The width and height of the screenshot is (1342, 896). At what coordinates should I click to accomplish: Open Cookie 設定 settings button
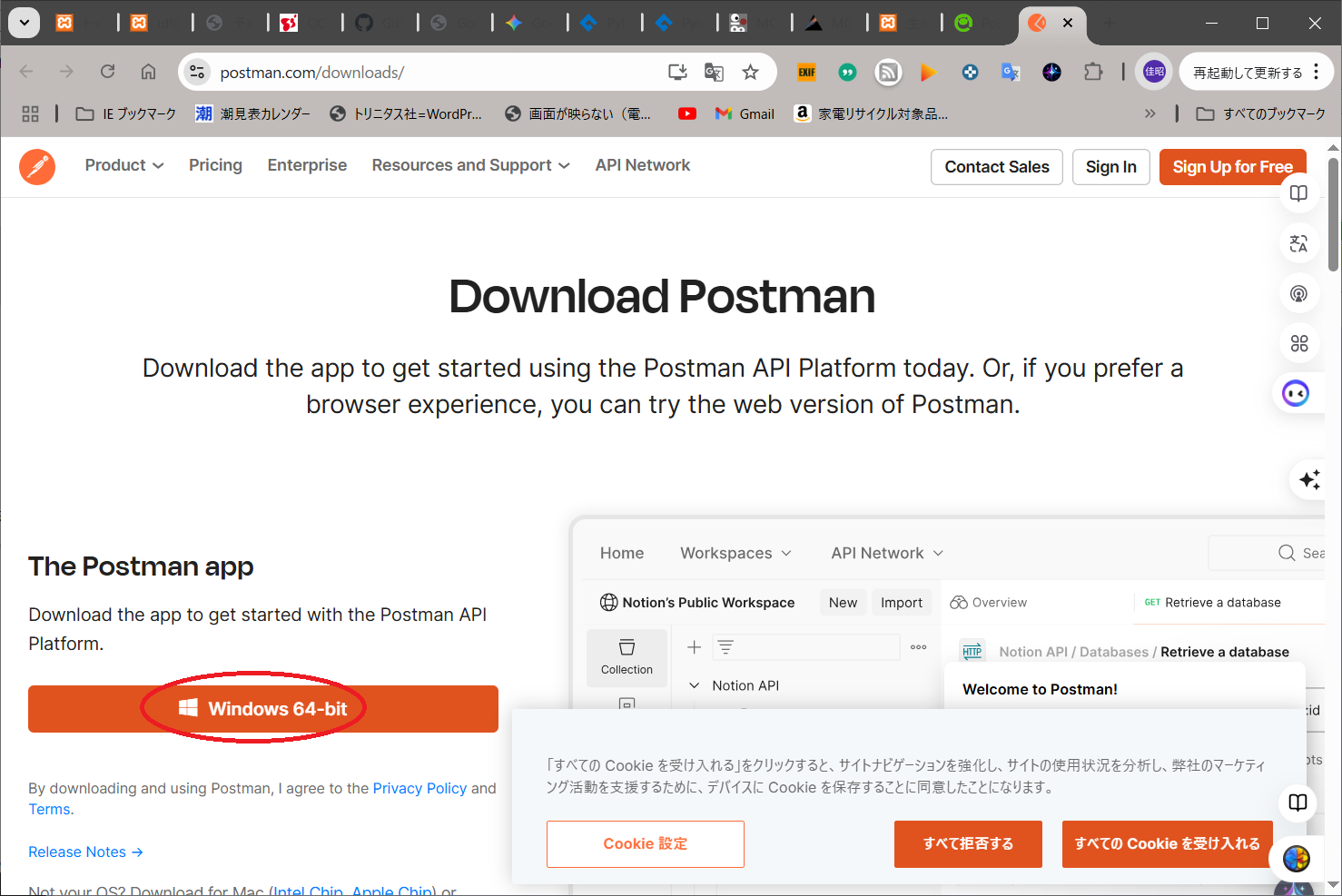645,844
